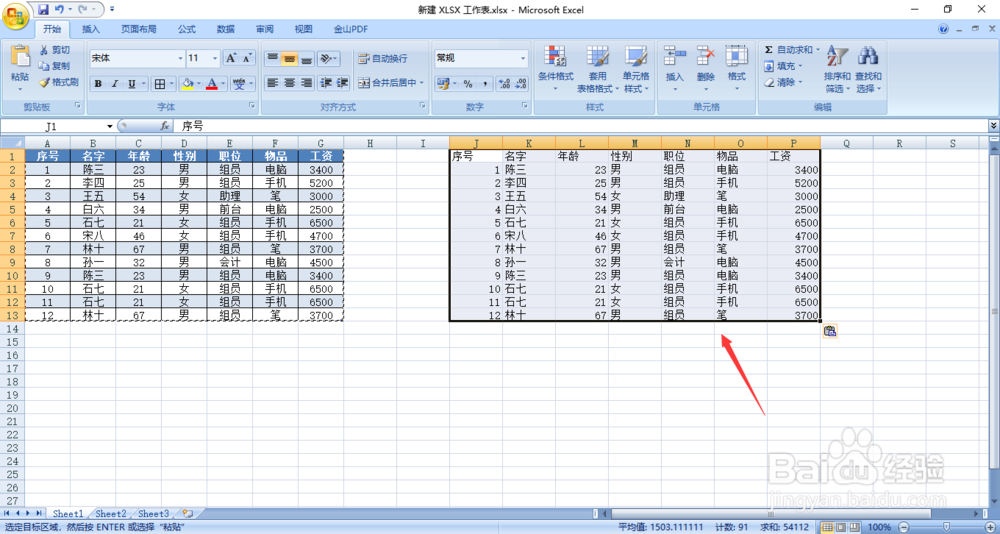
Task: Select all cells via corner button
Action: tap(13, 144)
